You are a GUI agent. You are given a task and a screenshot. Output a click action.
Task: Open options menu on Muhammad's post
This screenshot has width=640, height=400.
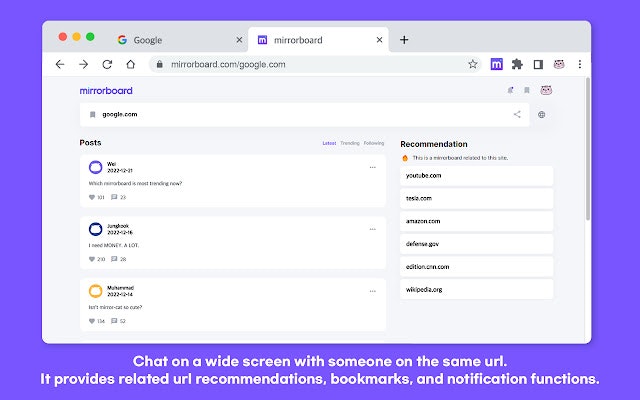pos(373,291)
